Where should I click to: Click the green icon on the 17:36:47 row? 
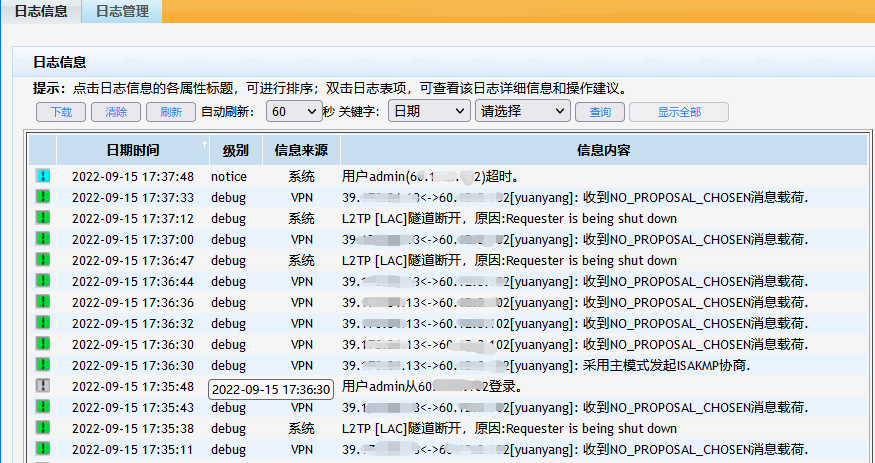coord(43,260)
